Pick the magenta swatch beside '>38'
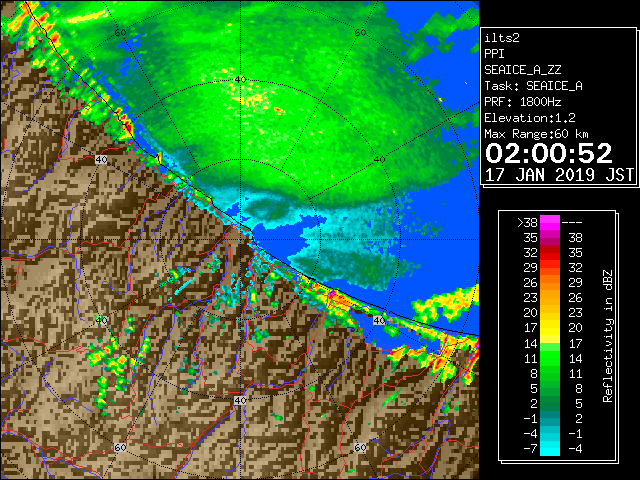This screenshot has height=480, width=640. (550, 223)
